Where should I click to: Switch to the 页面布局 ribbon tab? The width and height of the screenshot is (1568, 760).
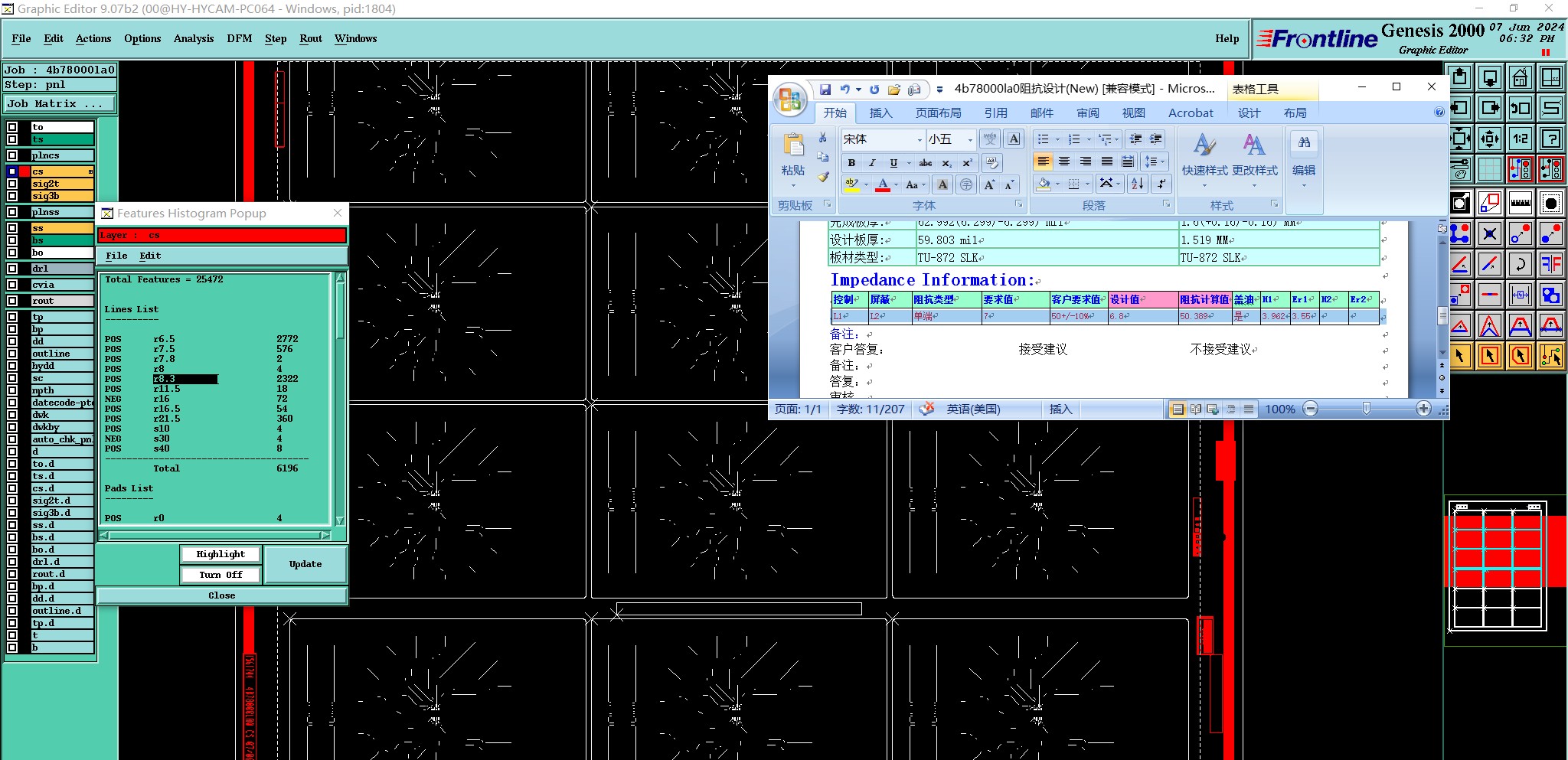tap(938, 113)
